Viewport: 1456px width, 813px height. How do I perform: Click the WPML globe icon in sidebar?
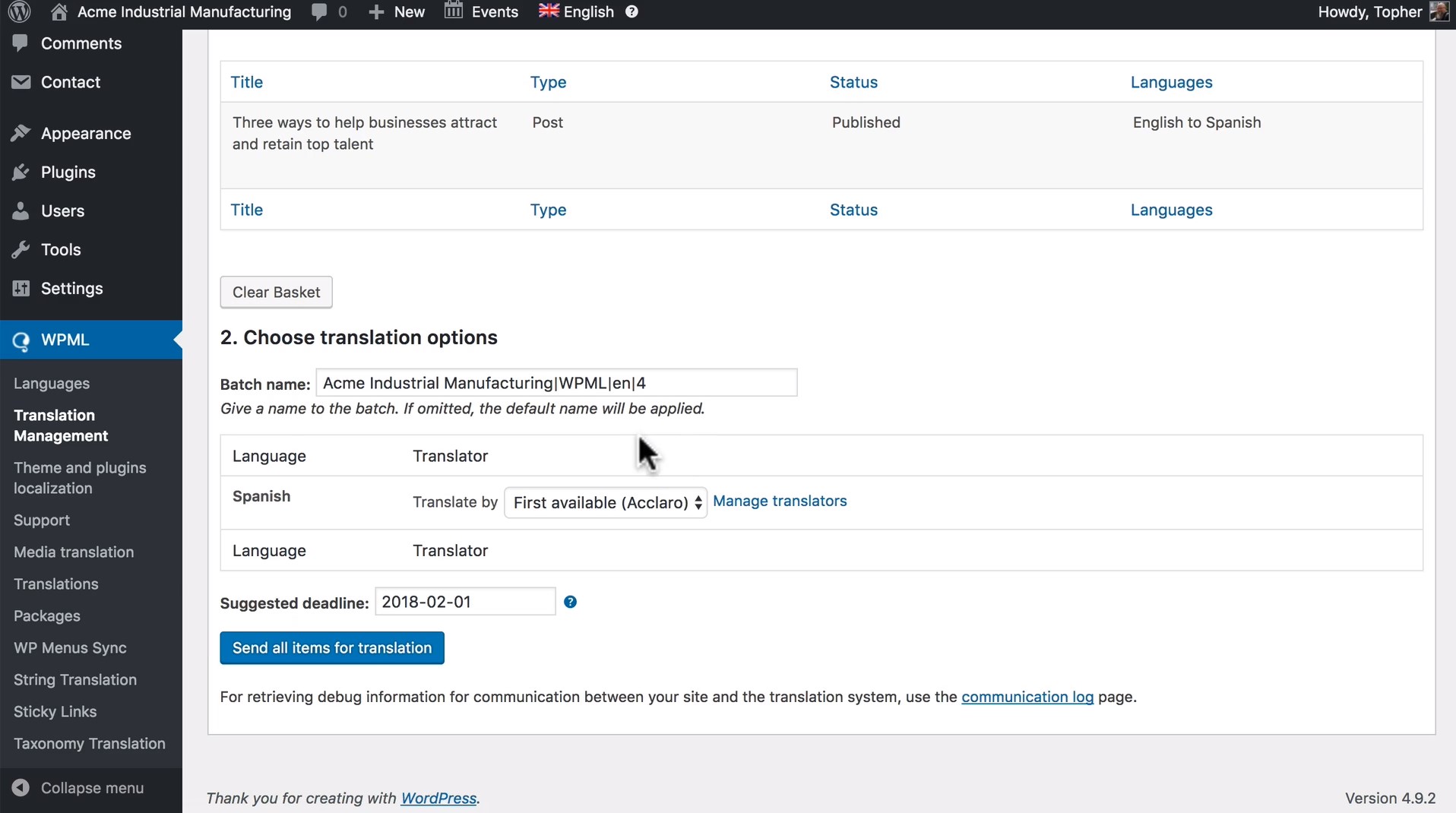(x=21, y=340)
